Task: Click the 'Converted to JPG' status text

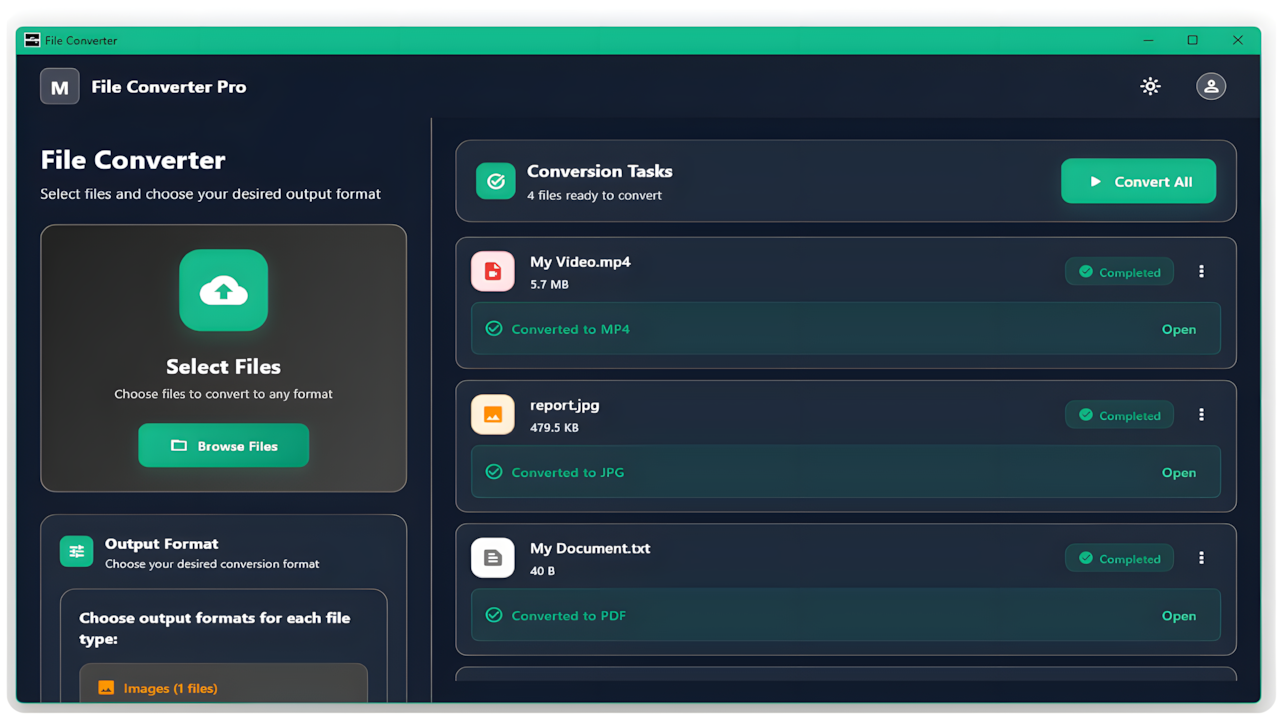Action: [567, 472]
